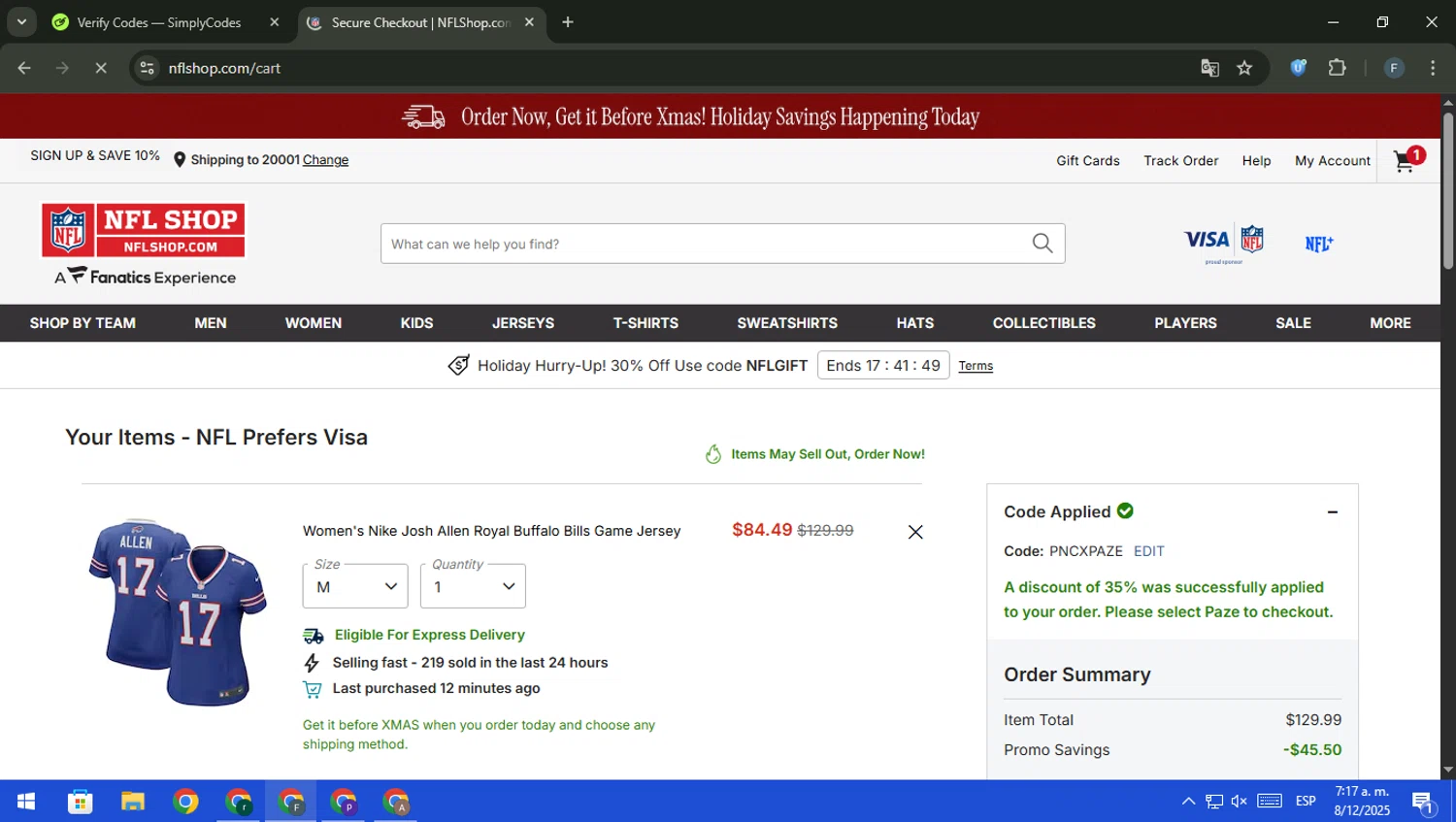This screenshot has height=822, width=1456.
Task: Open the HATS menu
Action: [x=915, y=323]
